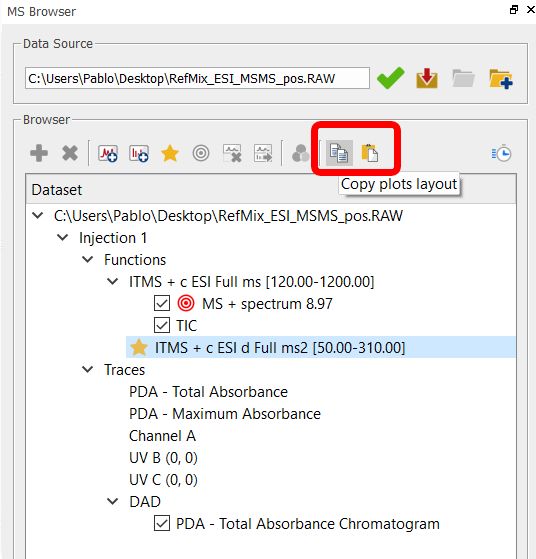536x559 pixels.
Task: Click the Copy plots layout icon
Action: point(339,153)
